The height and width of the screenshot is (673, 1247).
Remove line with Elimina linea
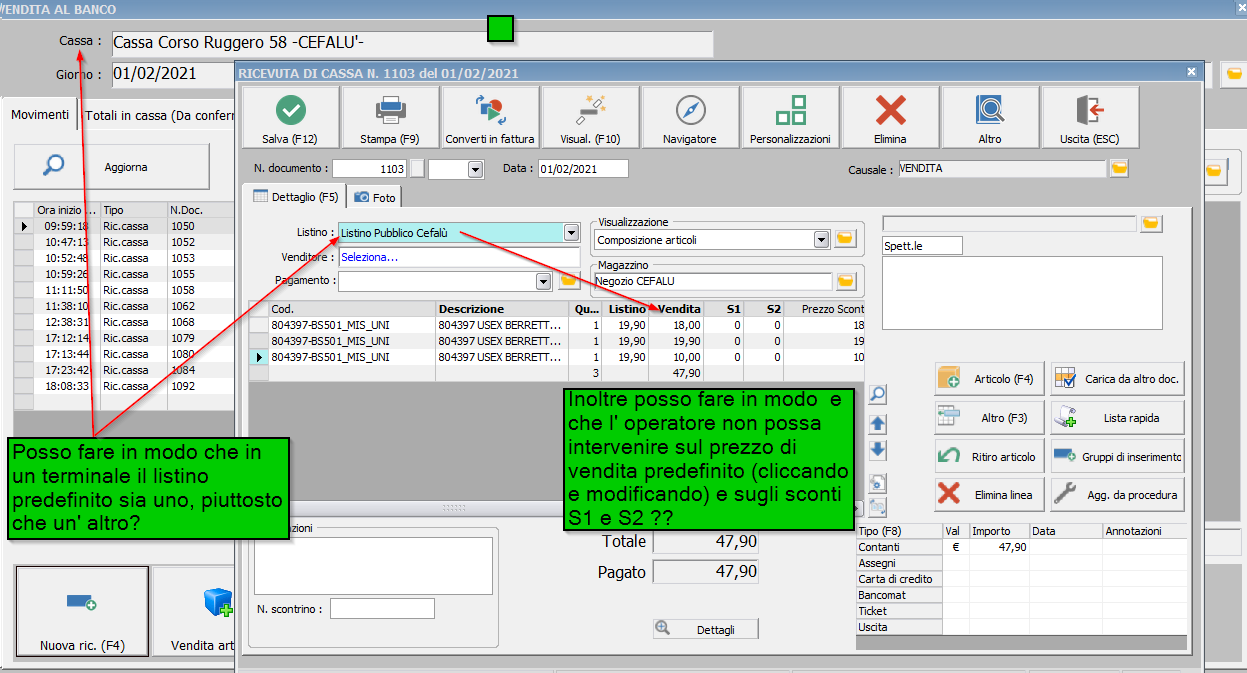[x=990, y=494]
